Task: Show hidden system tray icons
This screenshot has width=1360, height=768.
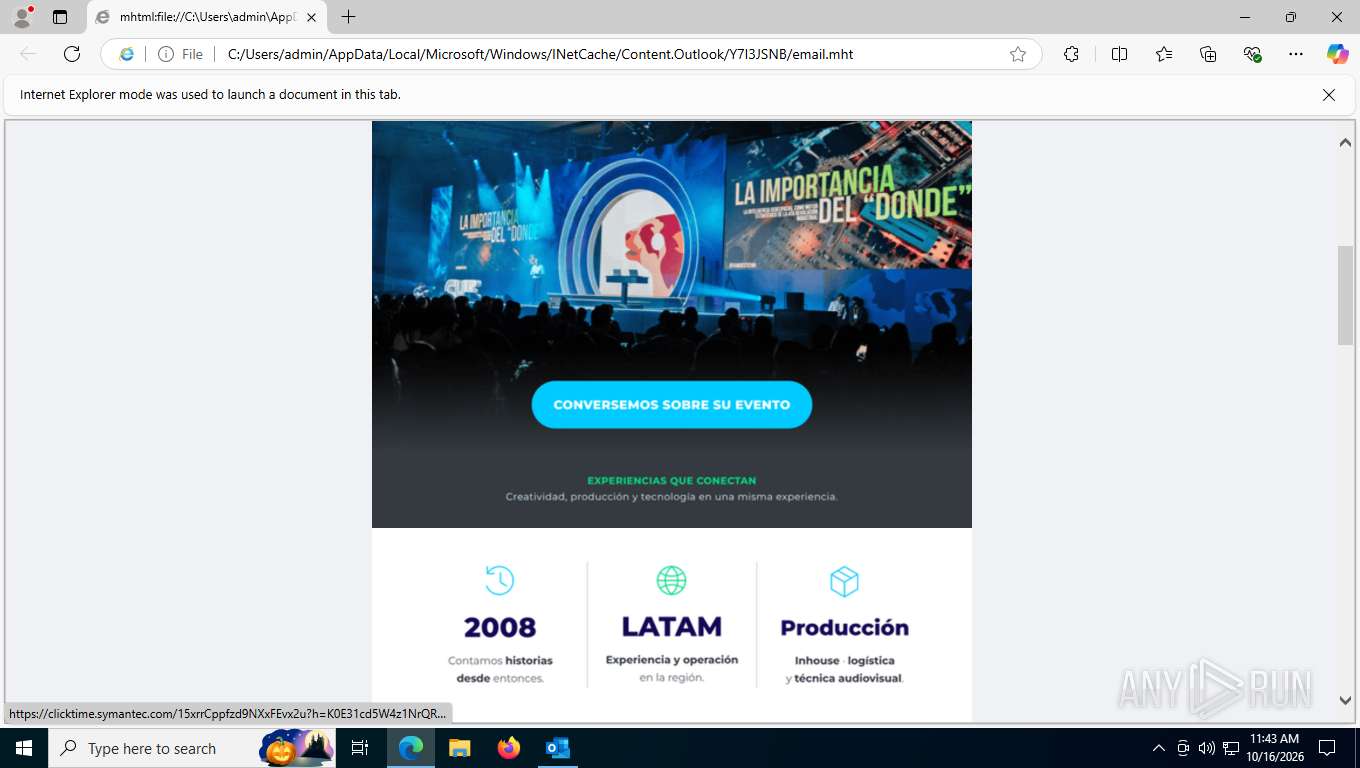Action: 1159,748
